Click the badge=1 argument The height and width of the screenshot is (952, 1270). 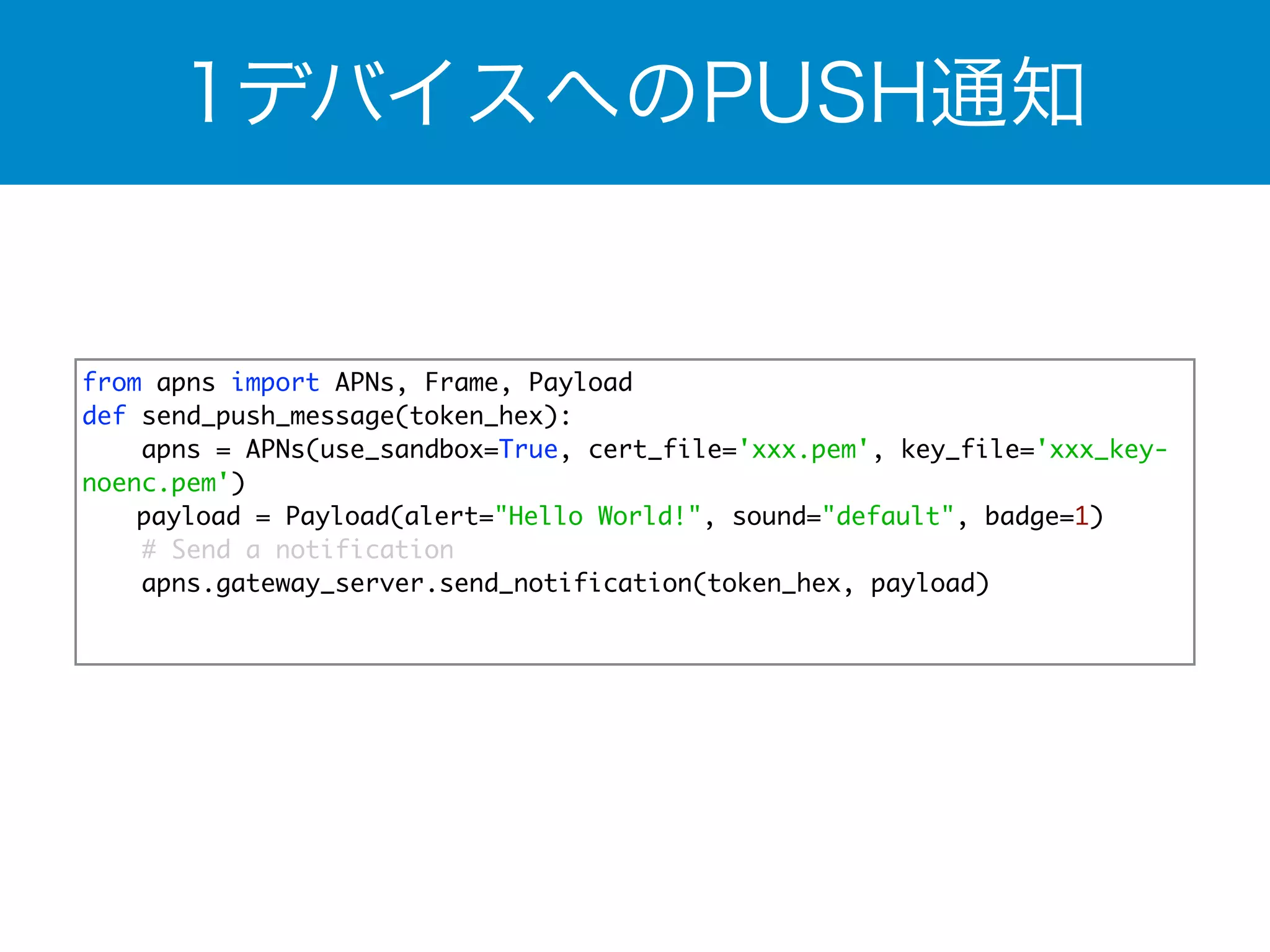[x=1037, y=516]
